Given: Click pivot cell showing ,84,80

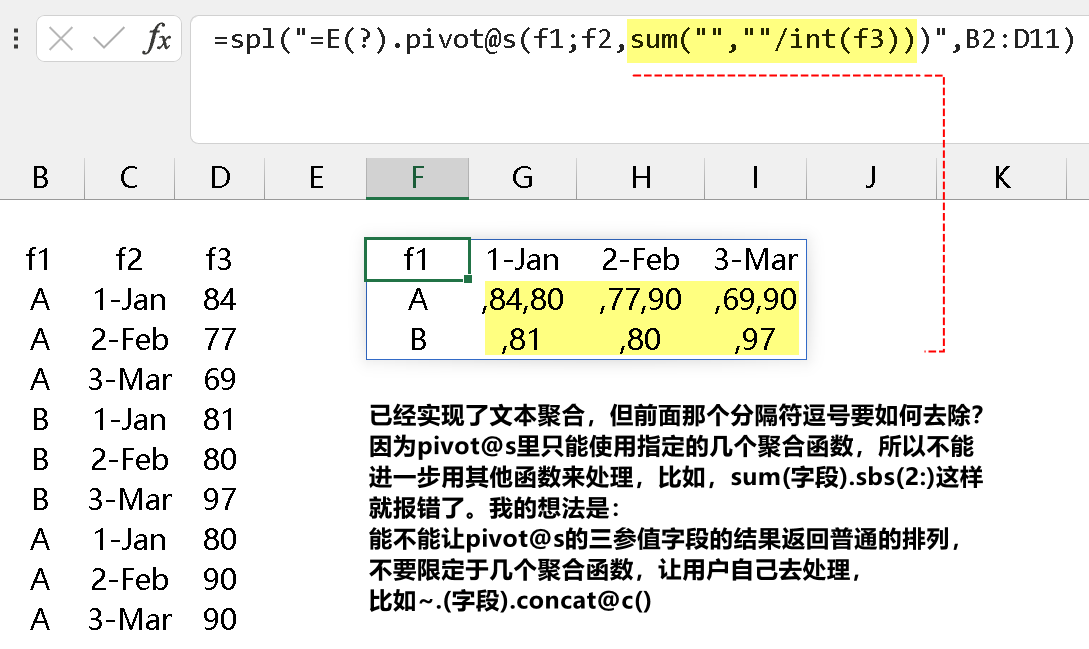Looking at the screenshot, I should [522, 300].
